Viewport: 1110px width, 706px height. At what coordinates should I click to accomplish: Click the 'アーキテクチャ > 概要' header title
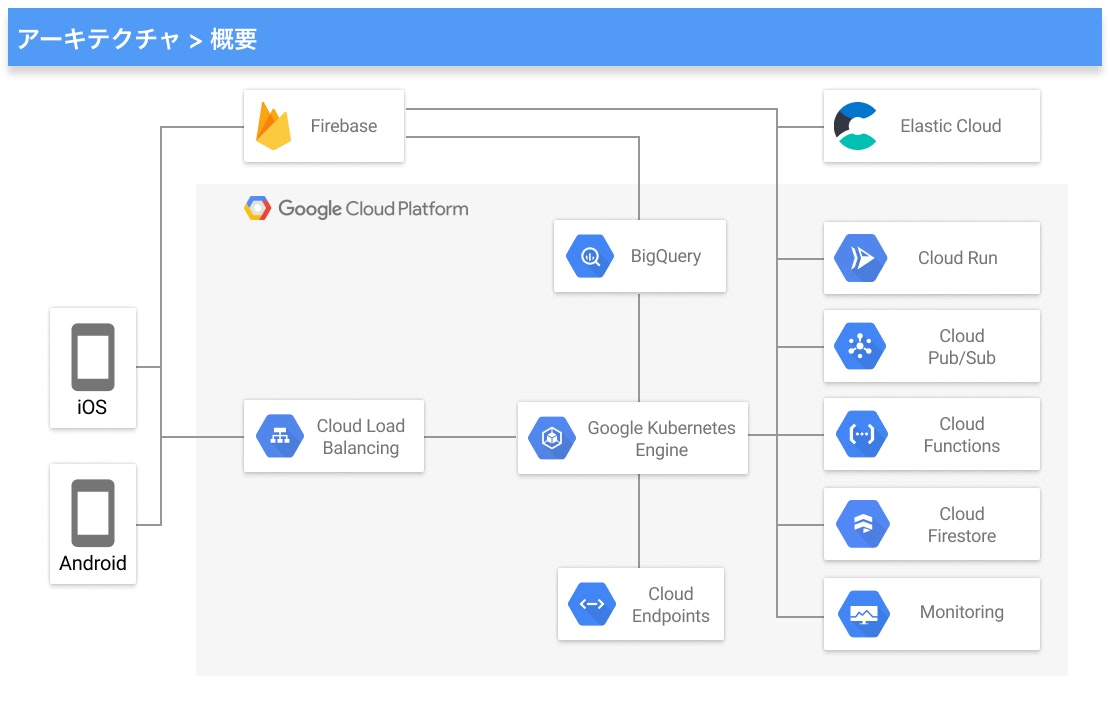pos(137,39)
